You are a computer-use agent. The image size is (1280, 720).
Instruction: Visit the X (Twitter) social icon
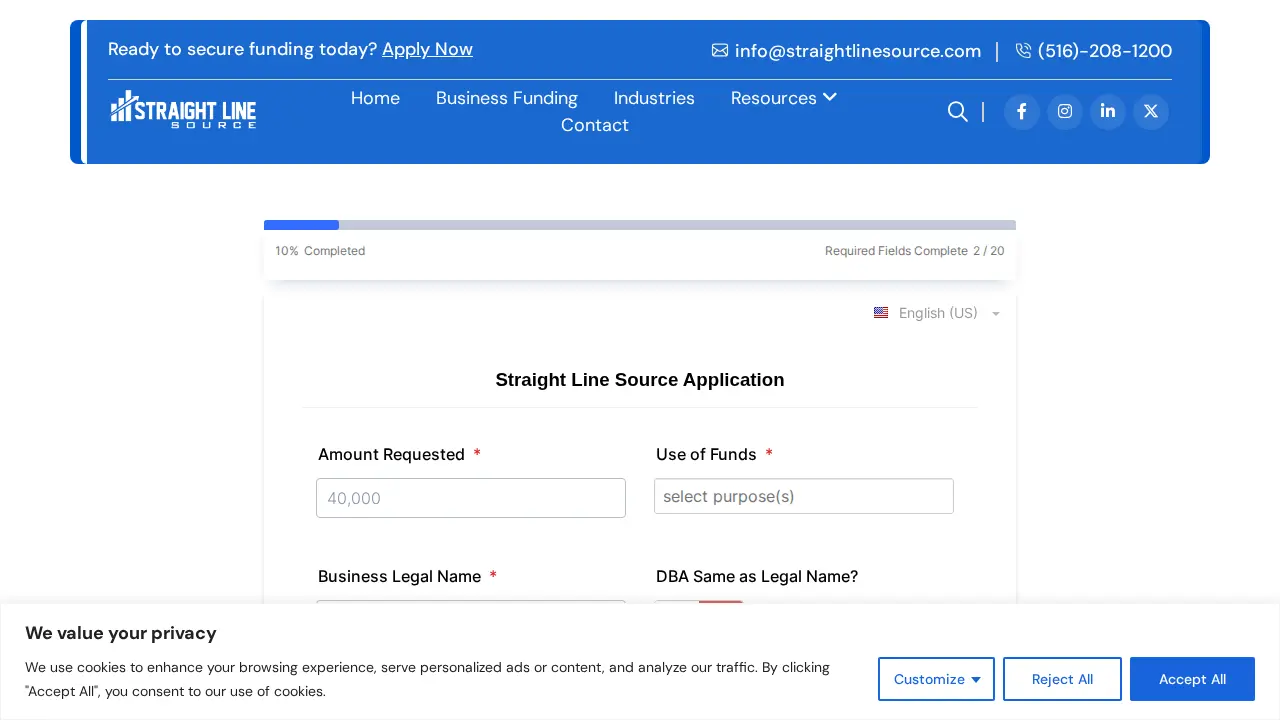pyautogui.click(x=1151, y=112)
